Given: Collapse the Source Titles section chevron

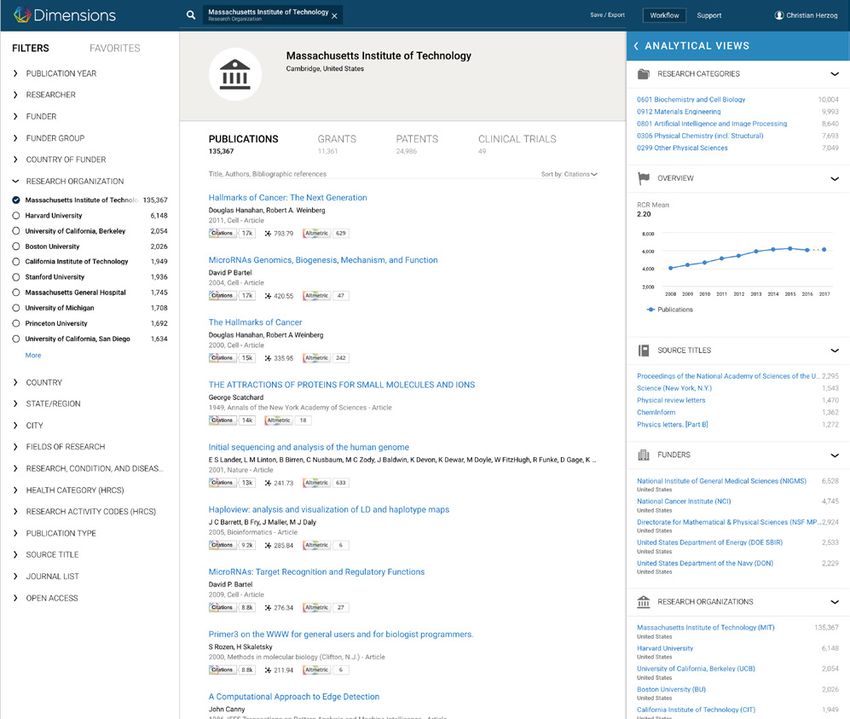Looking at the screenshot, I should pos(835,350).
